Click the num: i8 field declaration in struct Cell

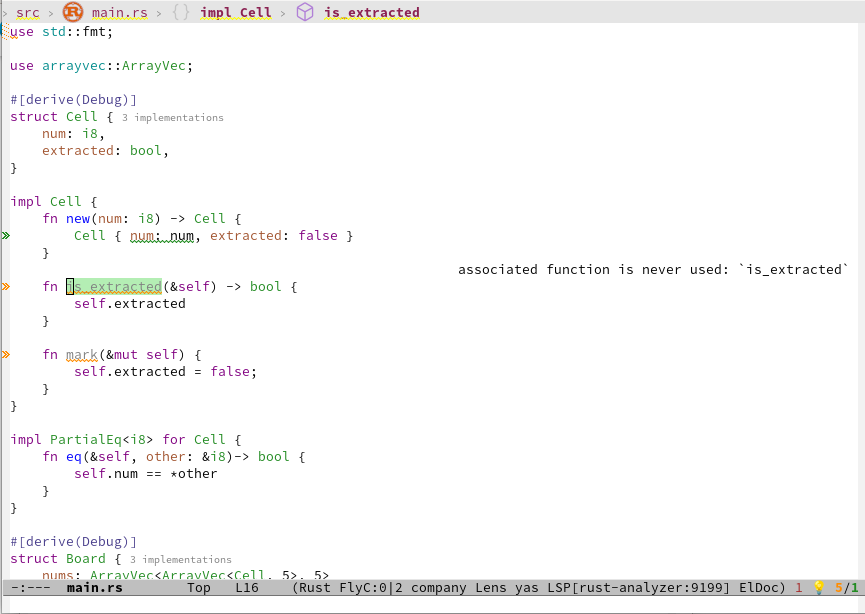73,134
